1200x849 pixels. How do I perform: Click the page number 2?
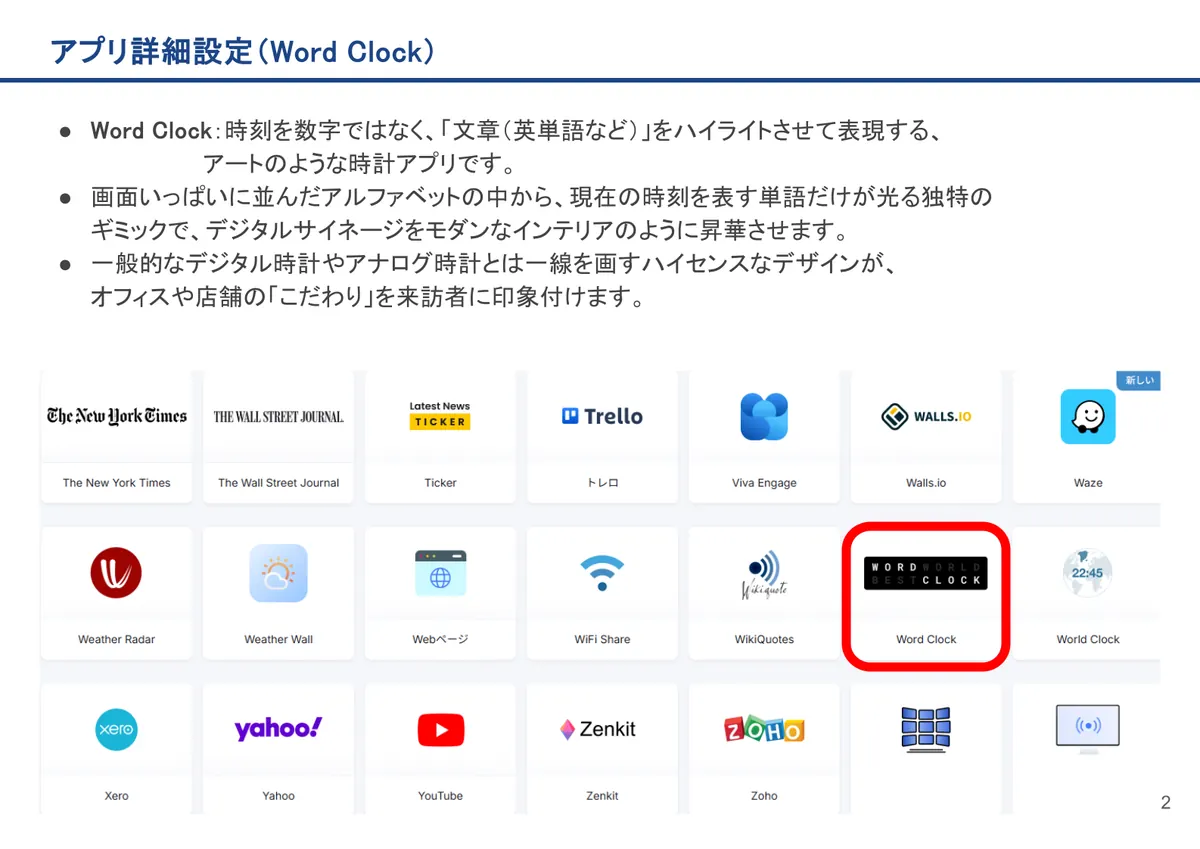click(x=1165, y=802)
